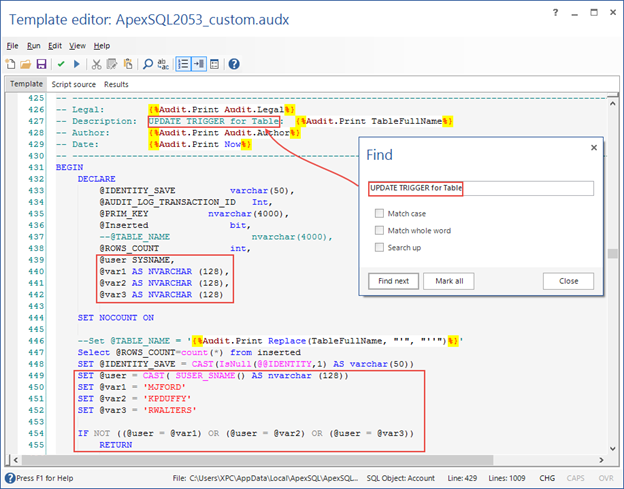Enable the Match whole word checkbox

click(379, 230)
